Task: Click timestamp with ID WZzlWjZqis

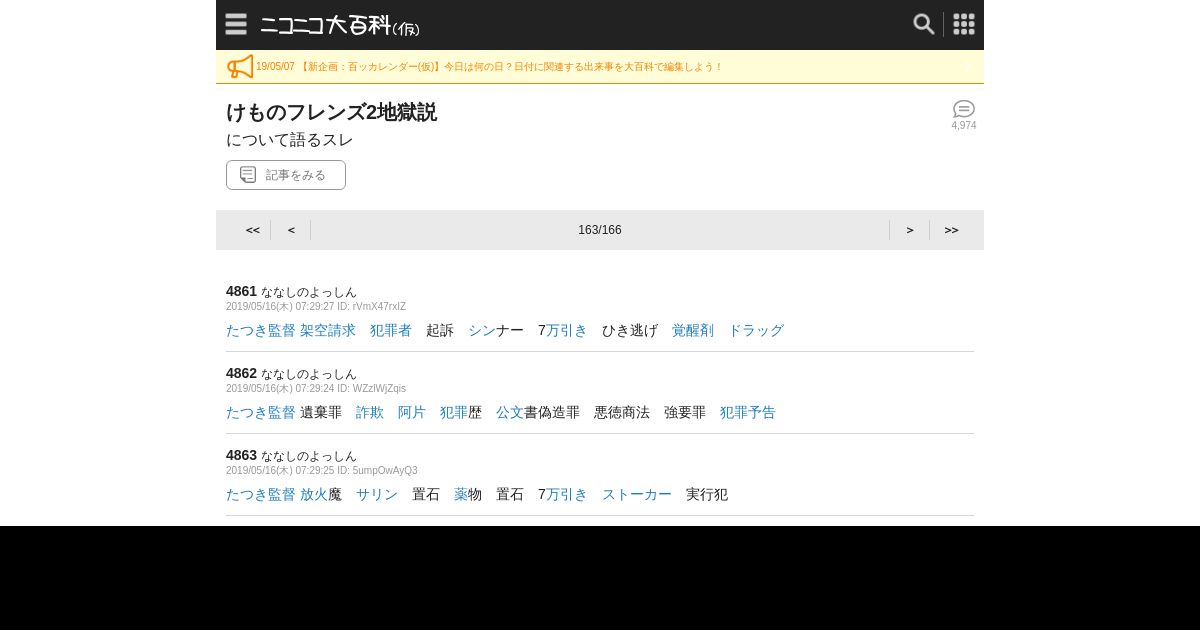Action: click(316, 389)
